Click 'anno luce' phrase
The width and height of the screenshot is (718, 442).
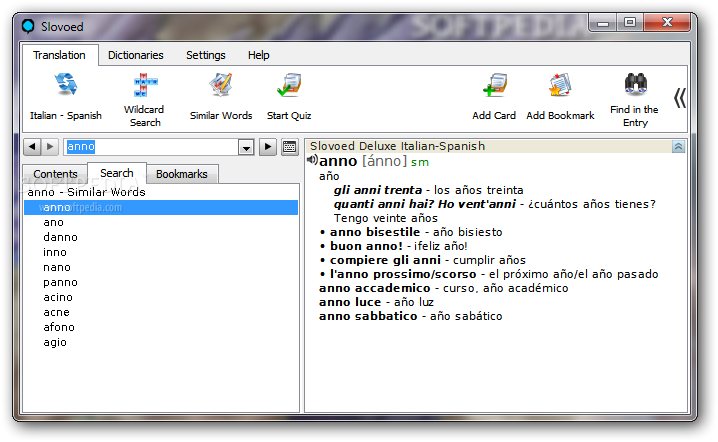350,302
